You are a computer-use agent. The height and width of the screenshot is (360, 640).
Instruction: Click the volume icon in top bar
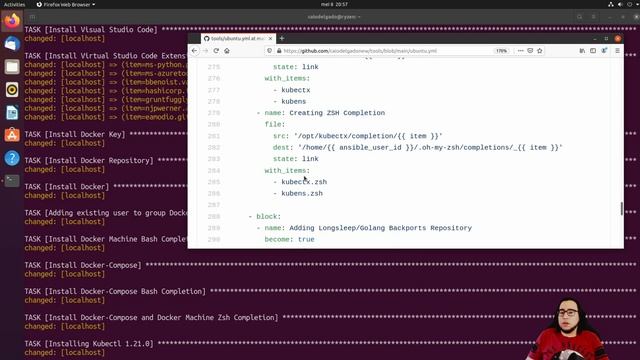[x=620, y=4]
